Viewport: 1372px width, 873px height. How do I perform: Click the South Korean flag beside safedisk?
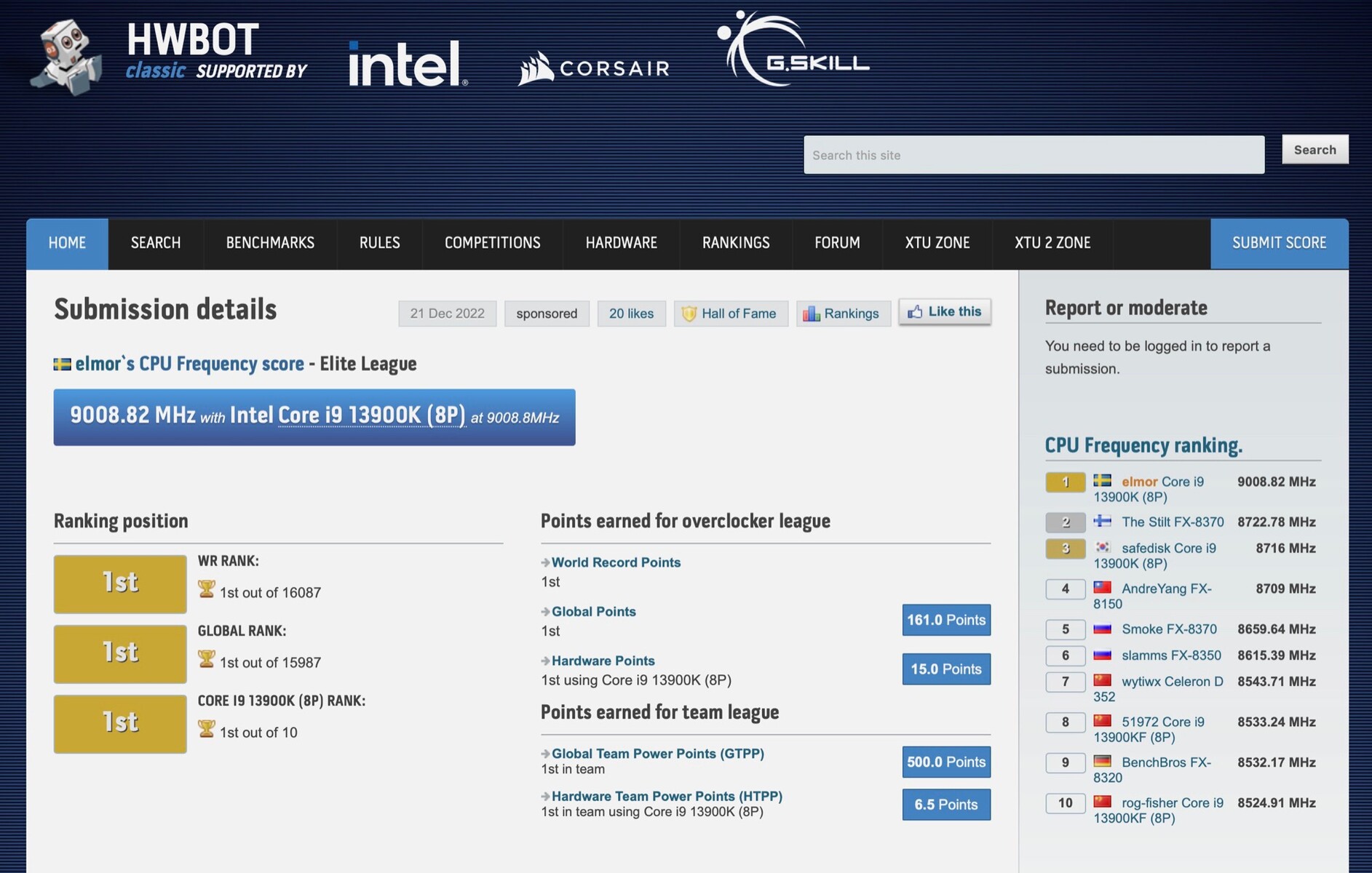point(1103,547)
